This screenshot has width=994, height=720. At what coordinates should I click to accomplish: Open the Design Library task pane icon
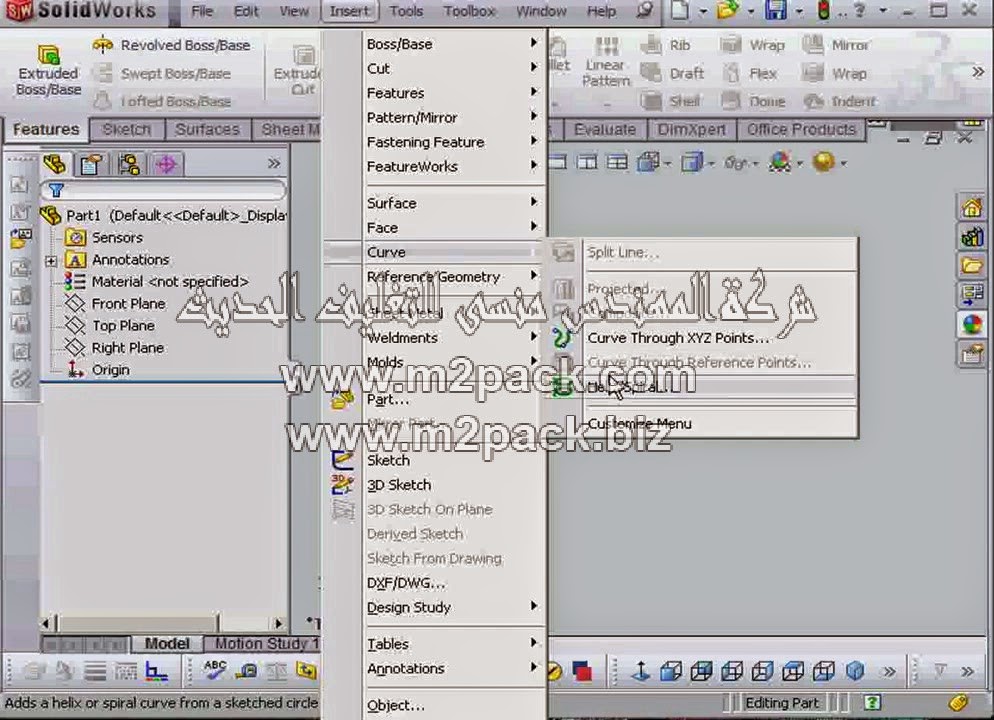(971, 237)
